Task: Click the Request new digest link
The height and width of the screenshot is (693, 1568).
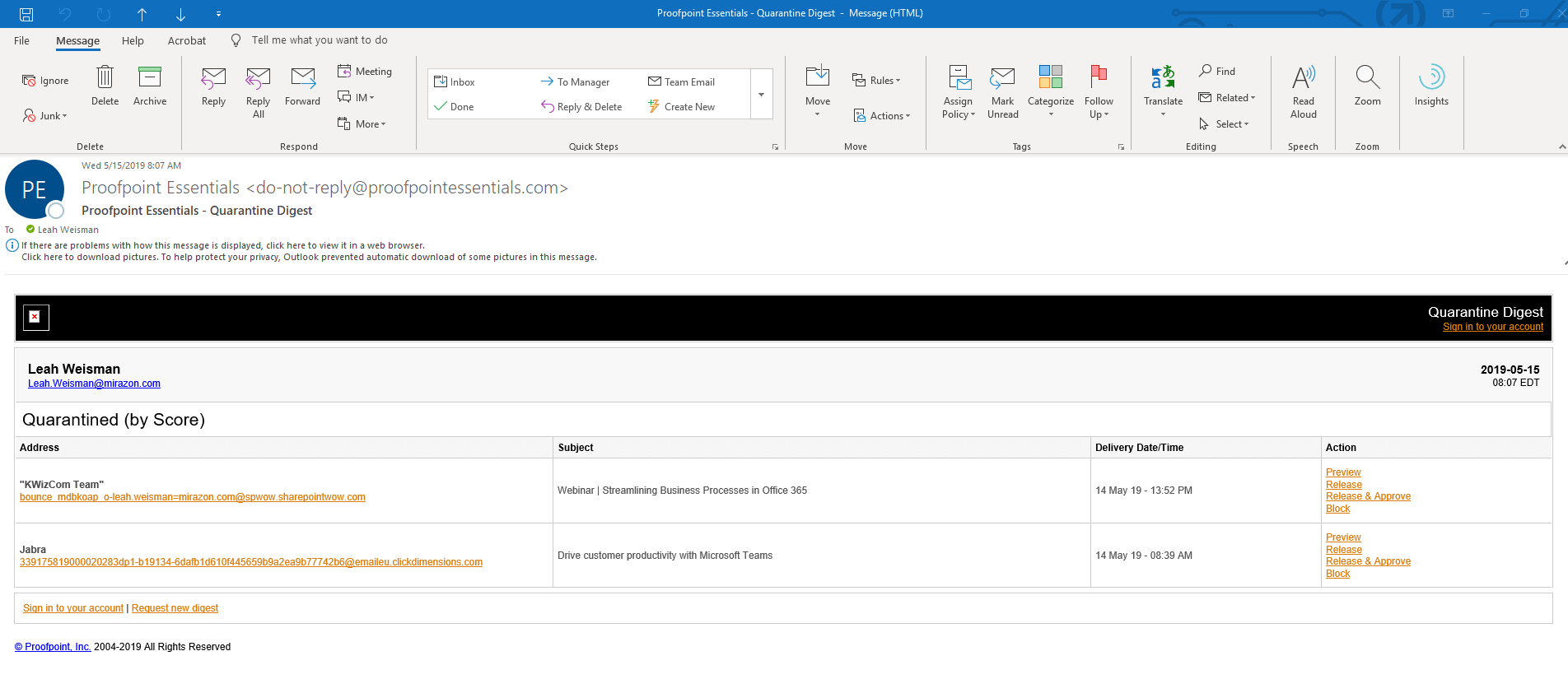Action: click(x=175, y=608)
